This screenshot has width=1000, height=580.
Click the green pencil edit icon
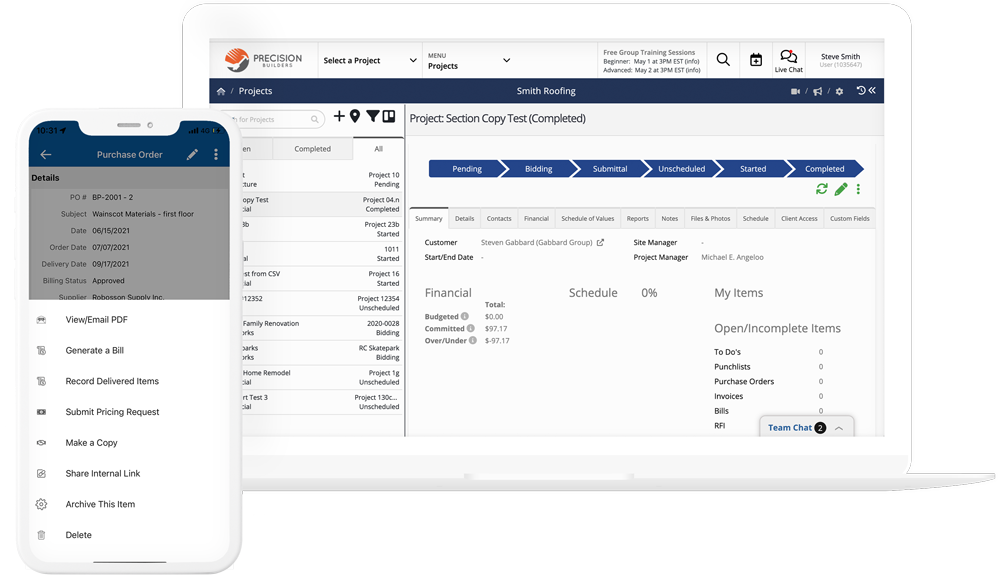[841, 189]
